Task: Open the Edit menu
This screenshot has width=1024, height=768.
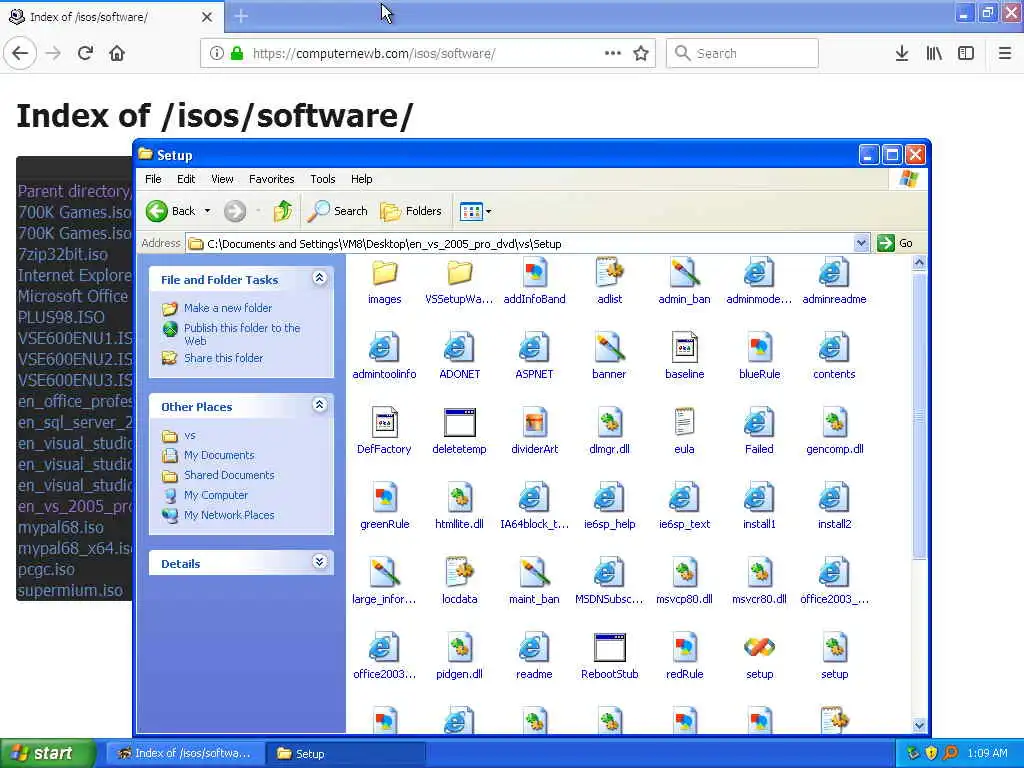Action: [186, 179]
